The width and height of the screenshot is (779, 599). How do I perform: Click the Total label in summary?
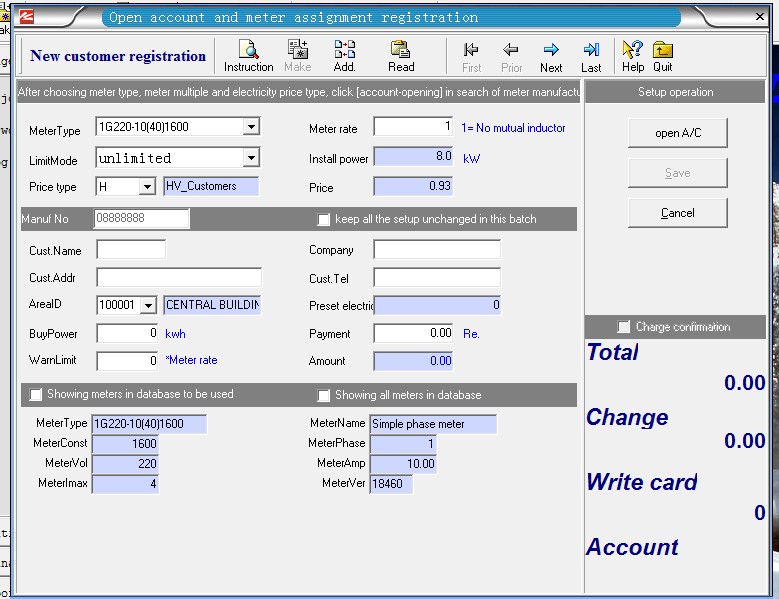(613, 352)
